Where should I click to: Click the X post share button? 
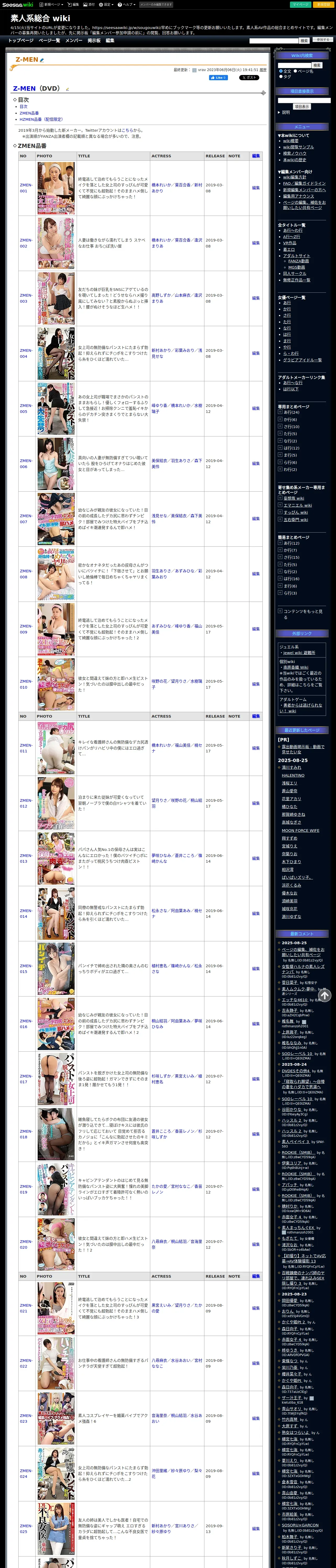click(249, 78)
